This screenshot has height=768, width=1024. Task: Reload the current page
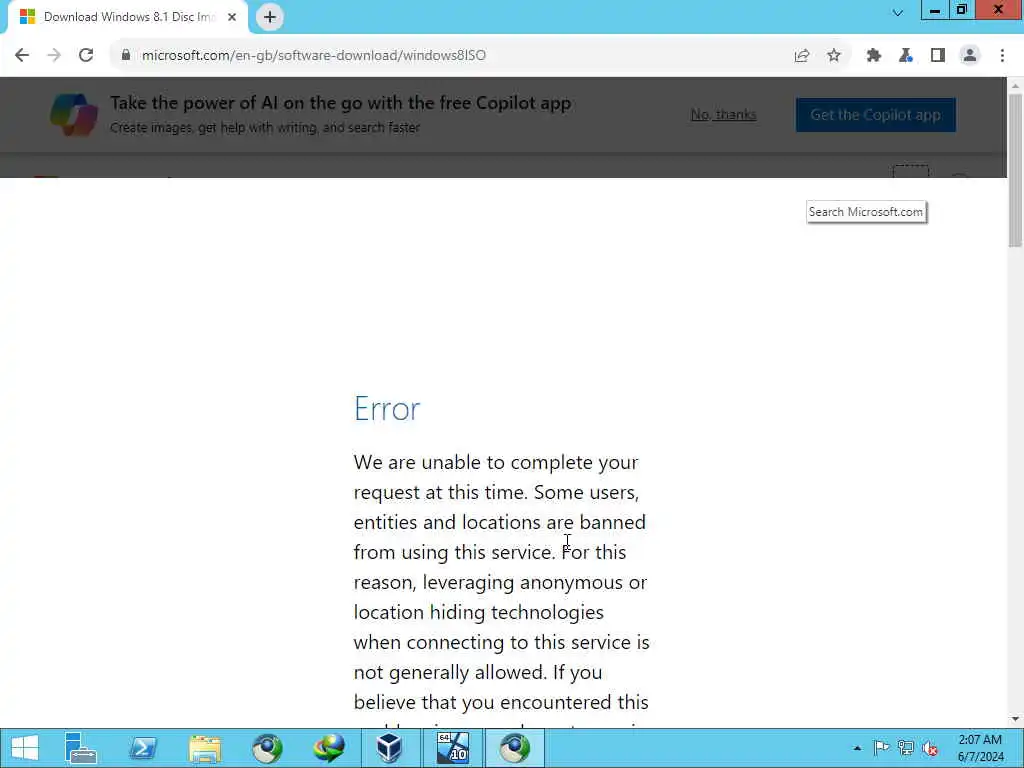[x=86, y=56]
